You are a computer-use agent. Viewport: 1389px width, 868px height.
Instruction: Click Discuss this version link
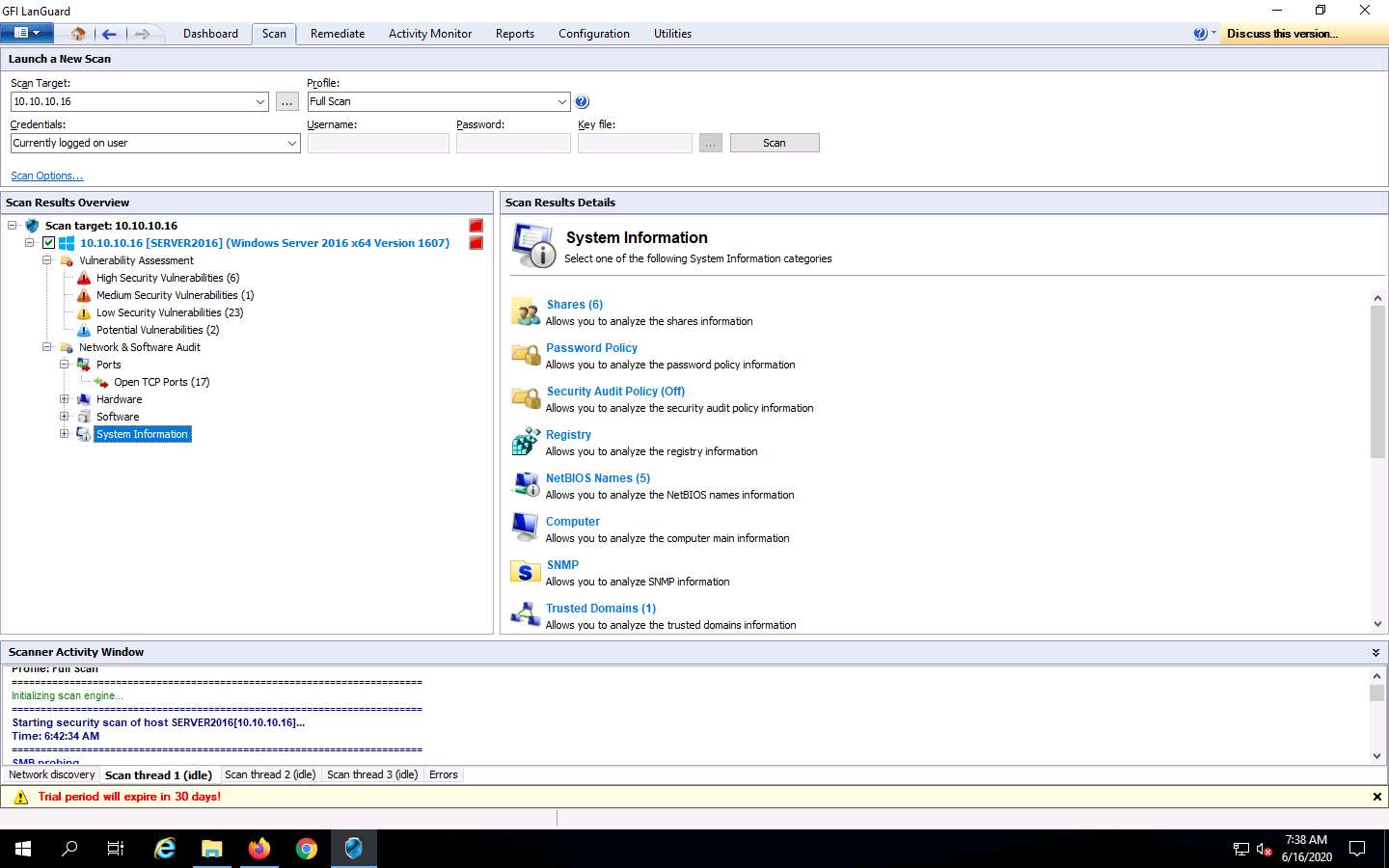[x=1282, y=34]
